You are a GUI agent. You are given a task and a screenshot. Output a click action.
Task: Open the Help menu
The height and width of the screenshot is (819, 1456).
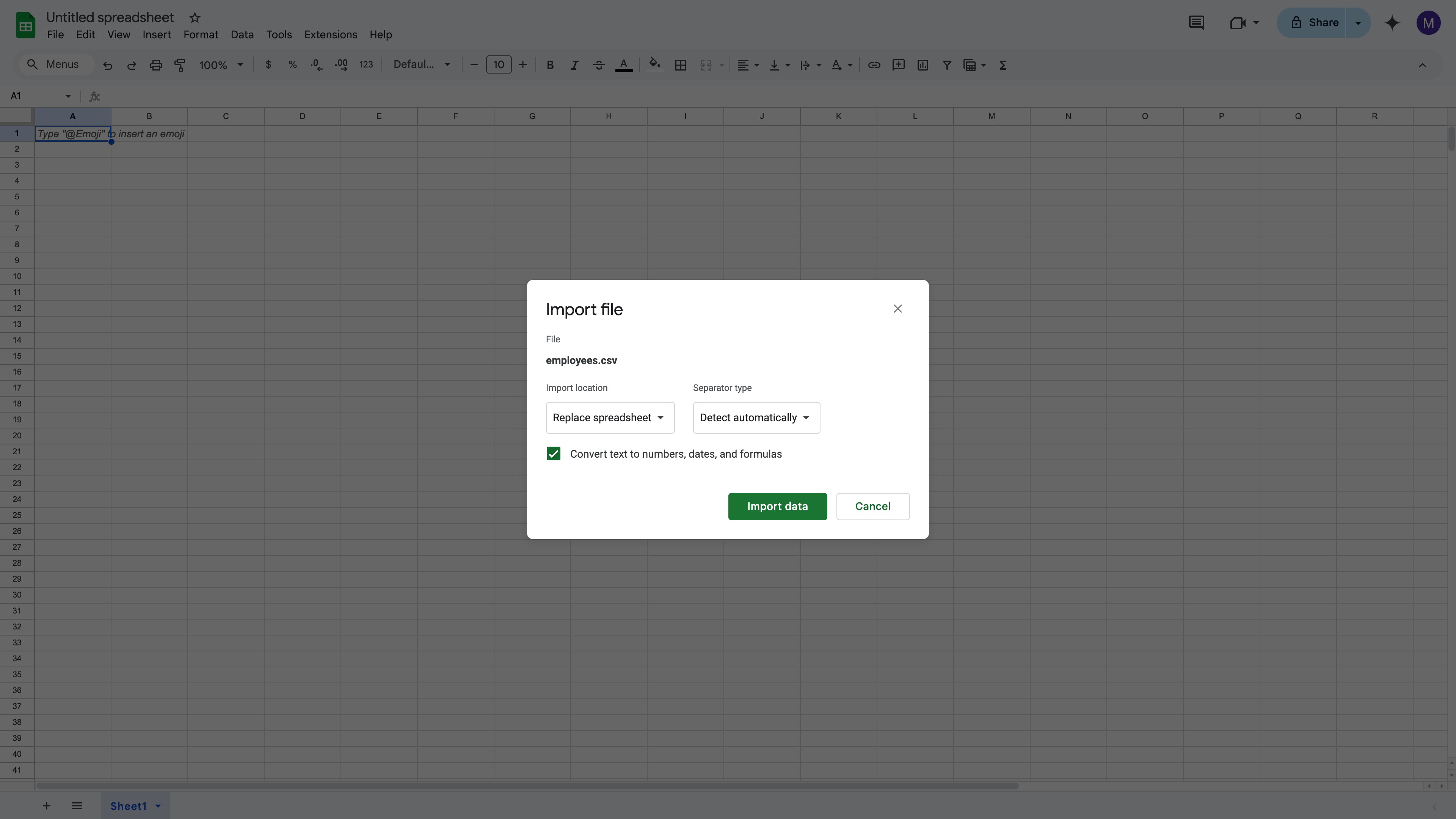(x=381, y=35)
